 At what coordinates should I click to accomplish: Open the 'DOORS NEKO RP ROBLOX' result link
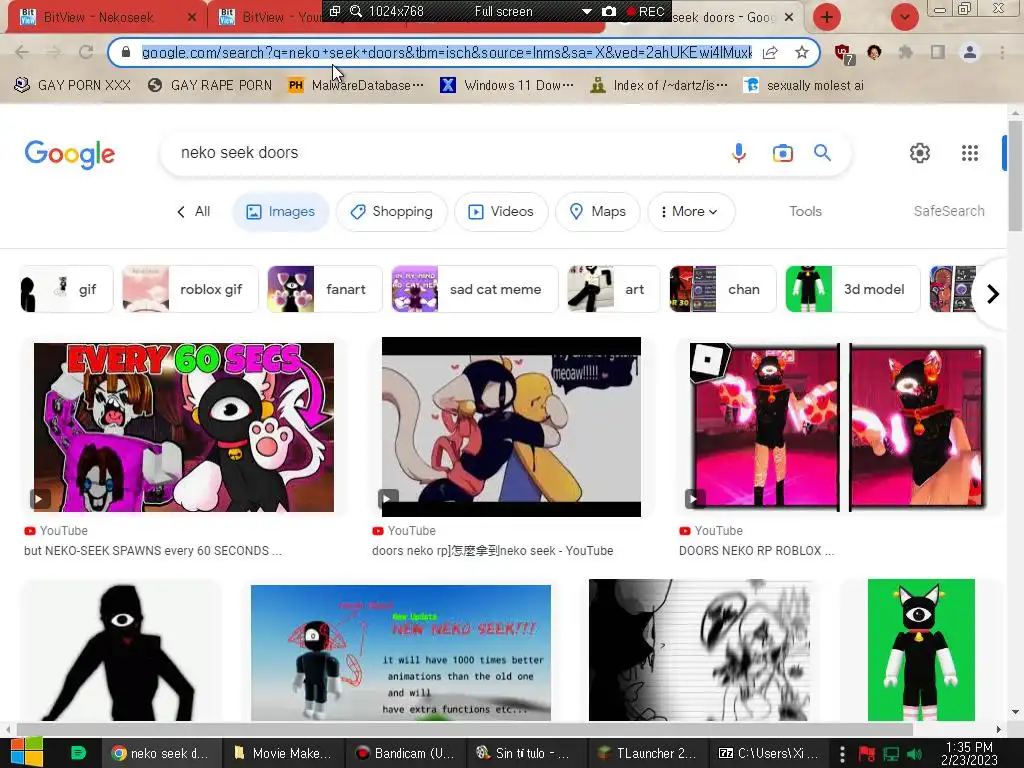pos(756,551)
